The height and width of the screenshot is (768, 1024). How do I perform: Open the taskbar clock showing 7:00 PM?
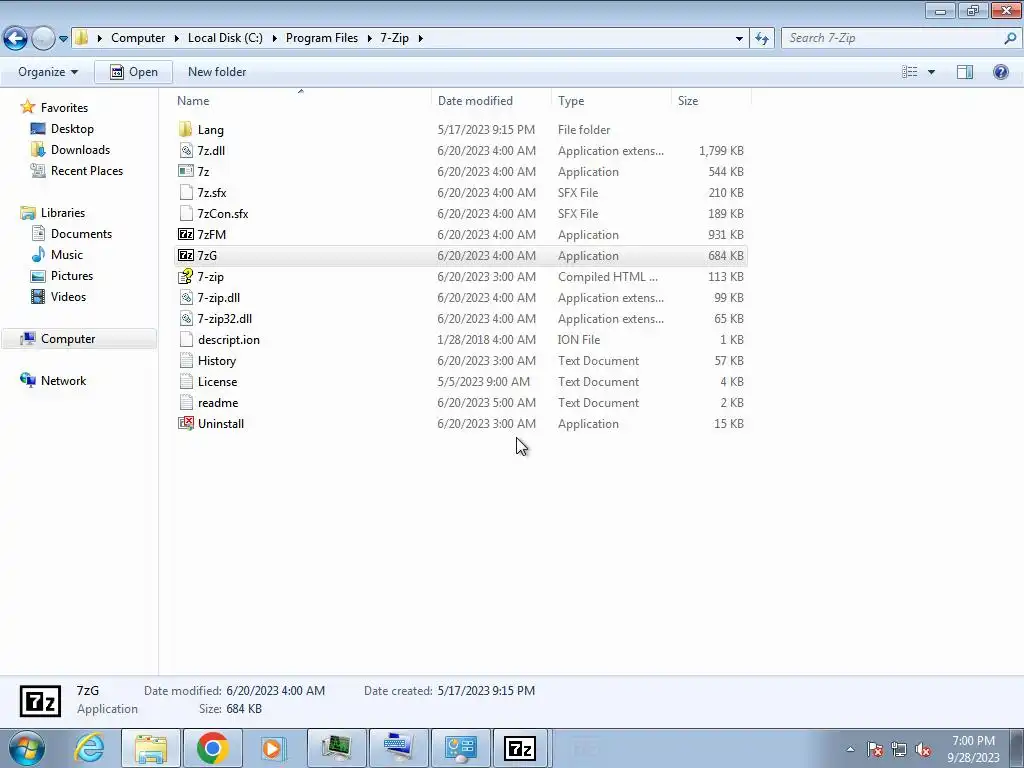[x=973, y=749]
